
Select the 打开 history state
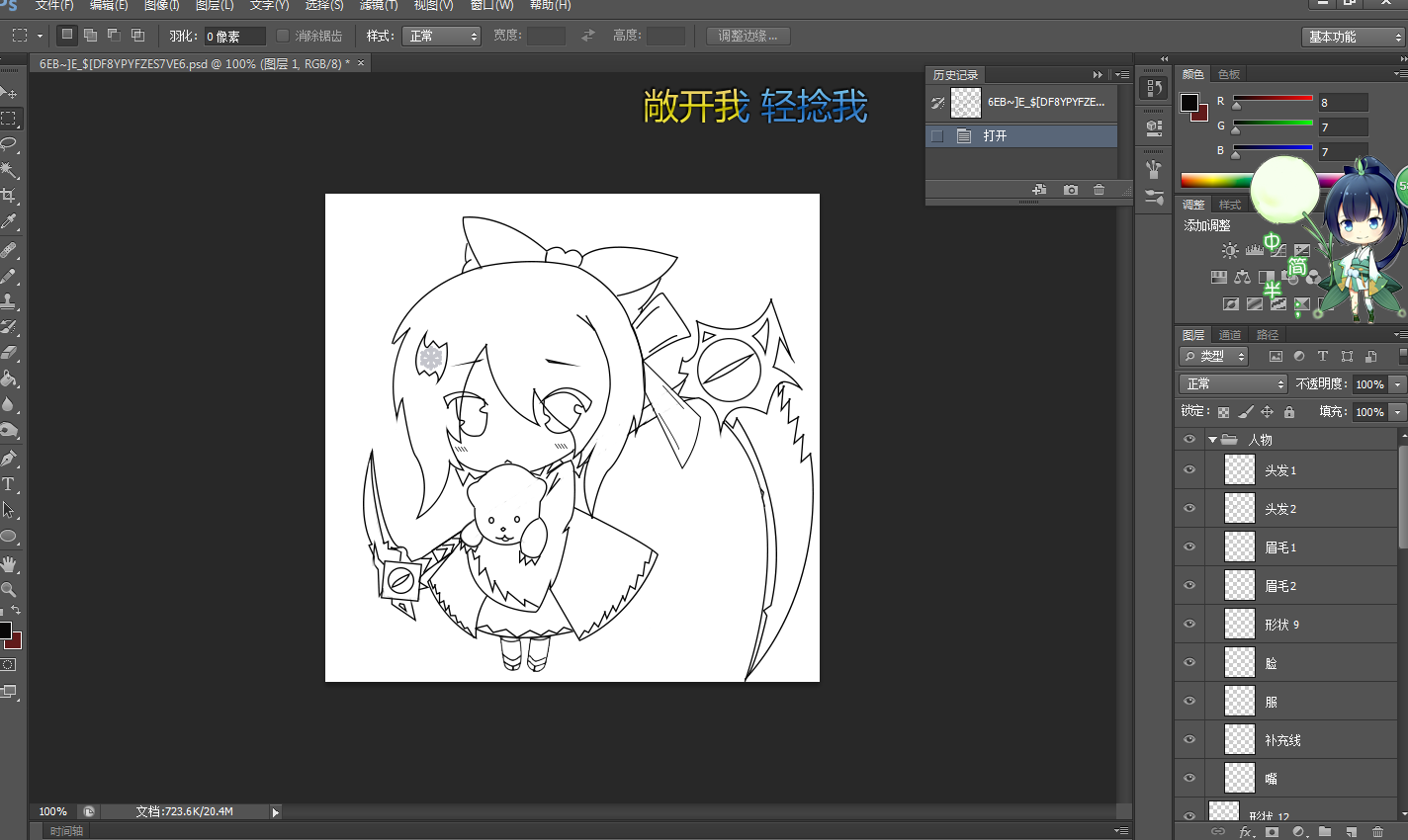click(x=1021, y=136)
